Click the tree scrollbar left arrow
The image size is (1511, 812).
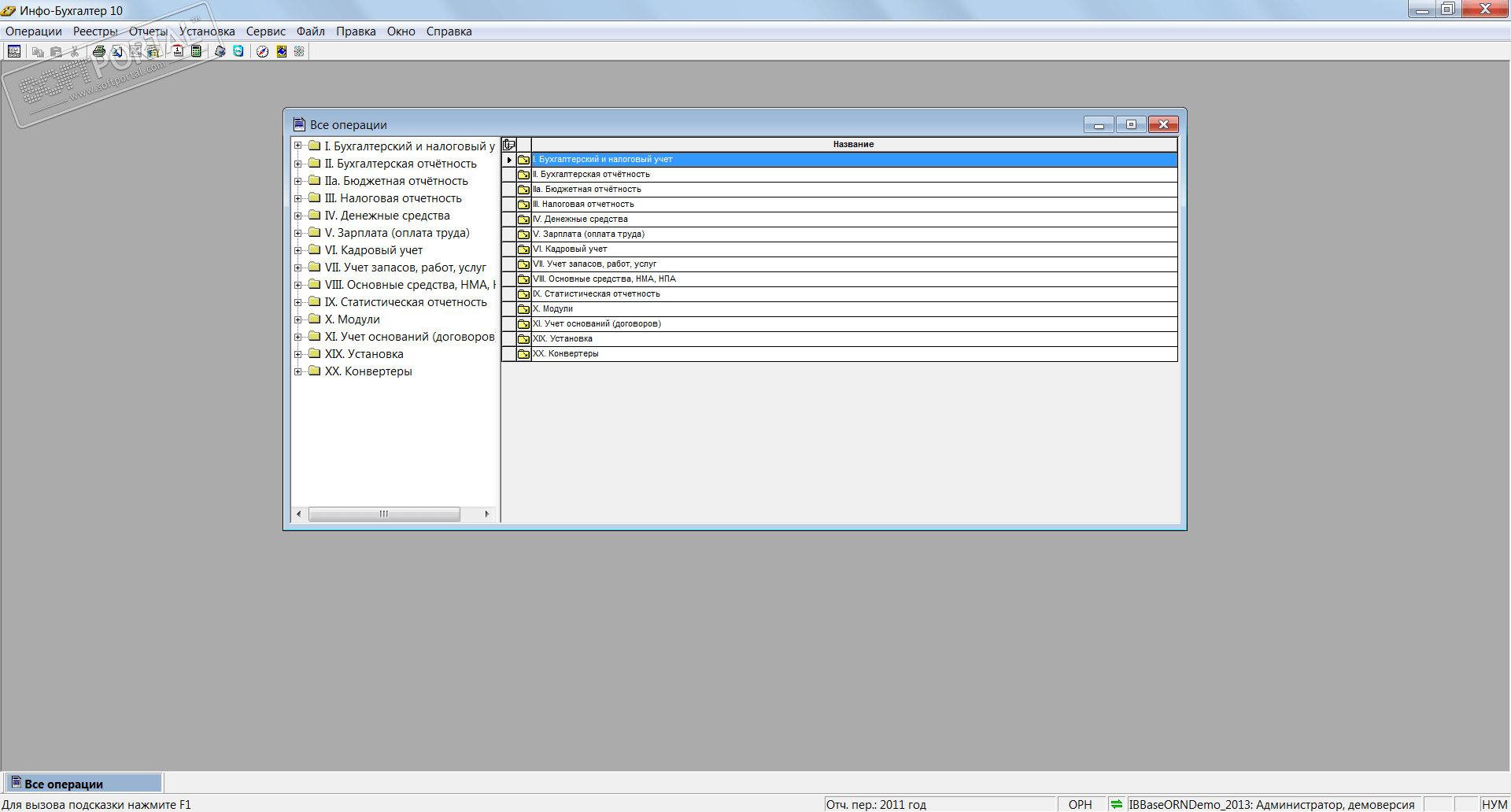coord(298,515)
